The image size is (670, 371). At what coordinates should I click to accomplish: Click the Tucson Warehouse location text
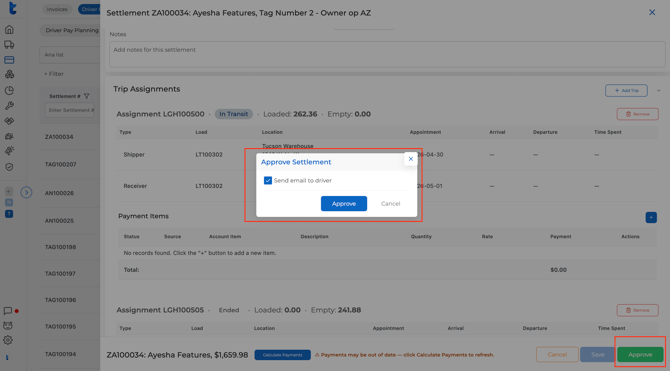288,146
